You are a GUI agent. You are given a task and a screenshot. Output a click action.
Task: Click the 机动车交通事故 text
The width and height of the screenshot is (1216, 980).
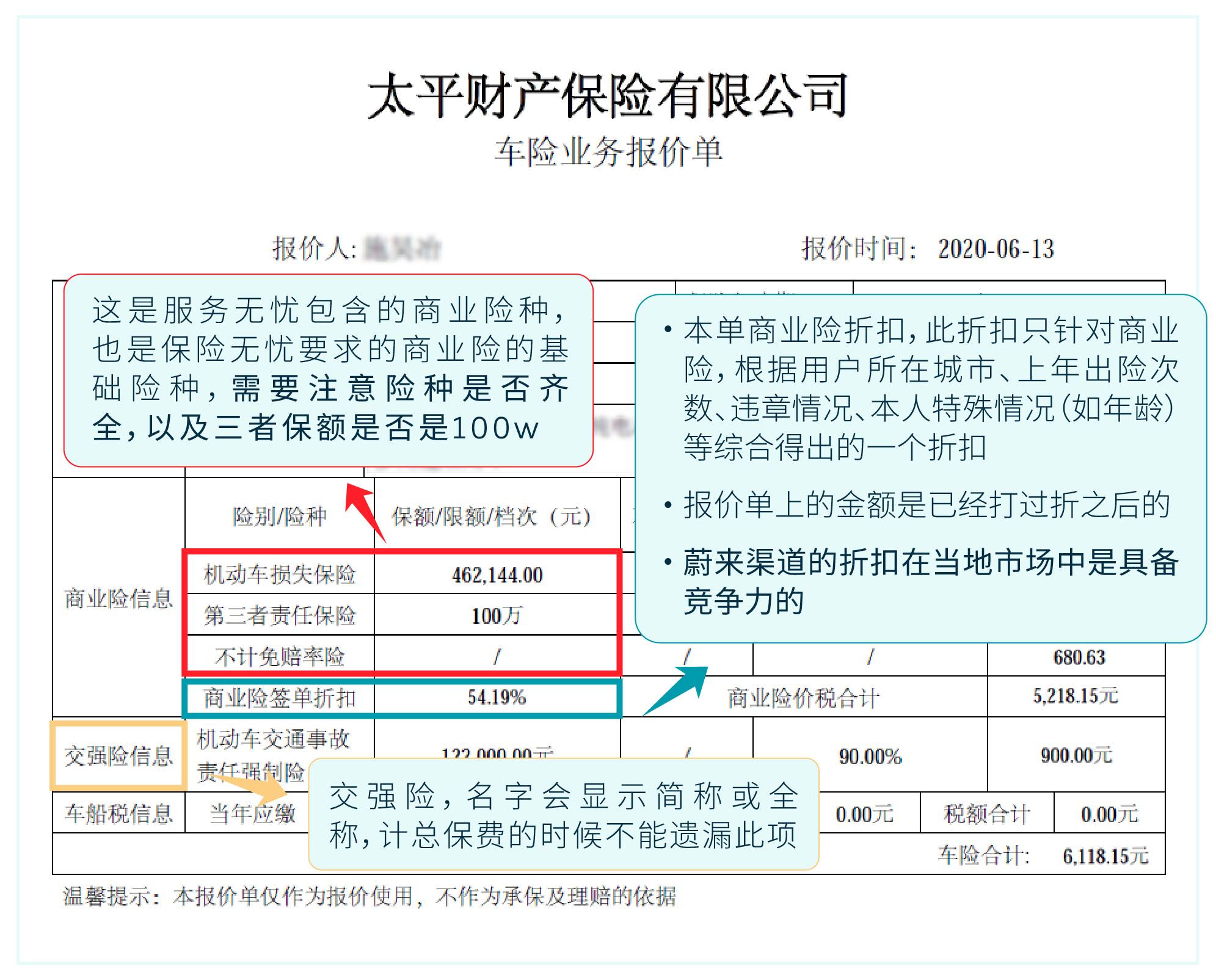click(x=273, y=739)
